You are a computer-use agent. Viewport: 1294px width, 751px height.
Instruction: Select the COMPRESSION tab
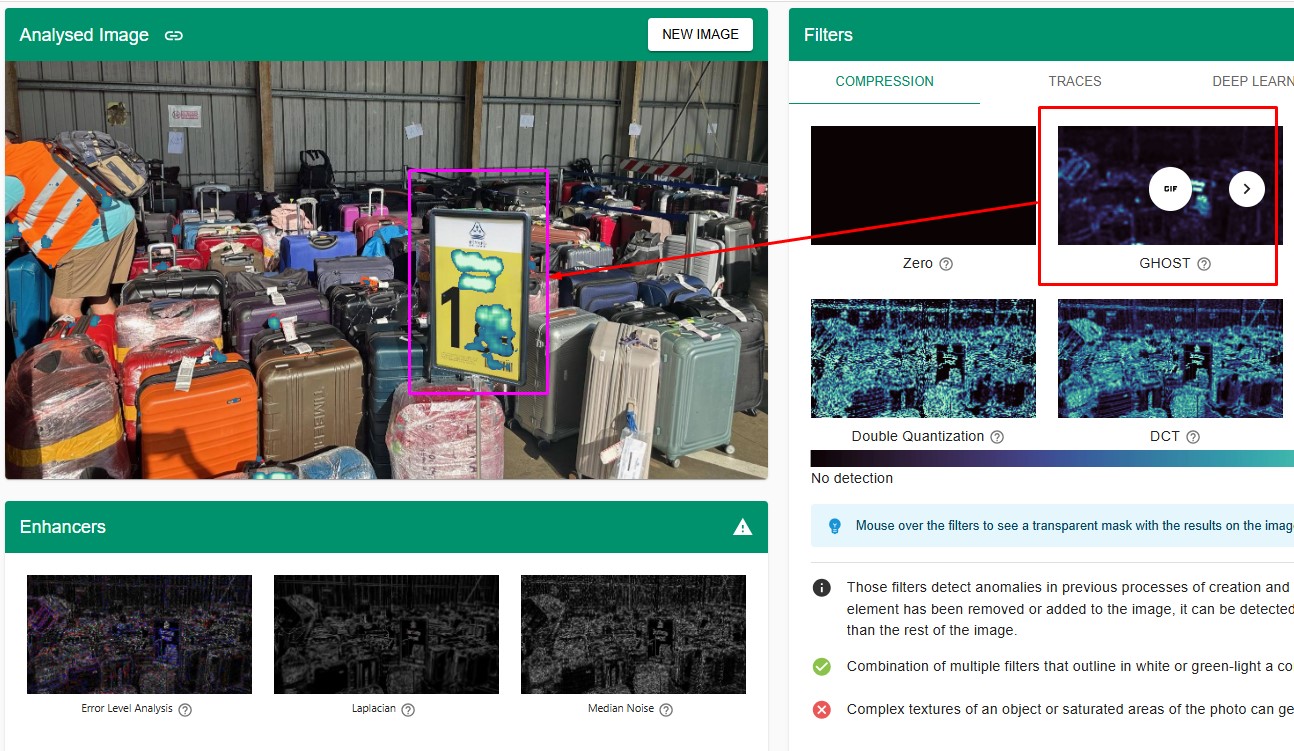pos(884,81)
